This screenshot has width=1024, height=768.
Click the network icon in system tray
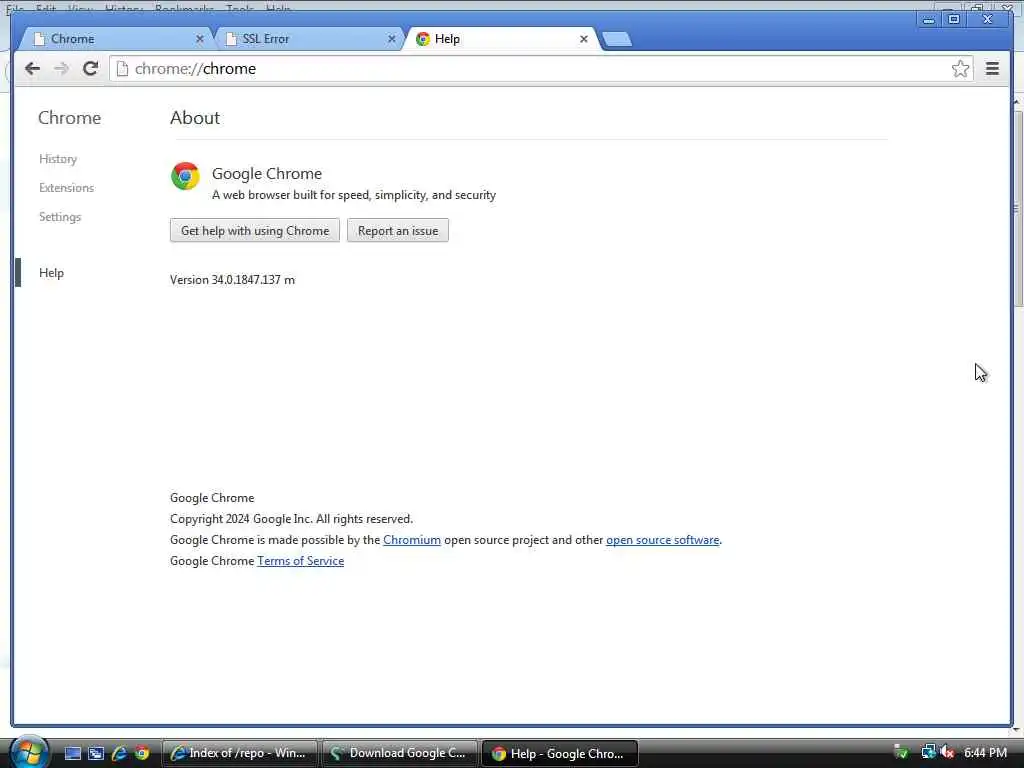[928, 753]
